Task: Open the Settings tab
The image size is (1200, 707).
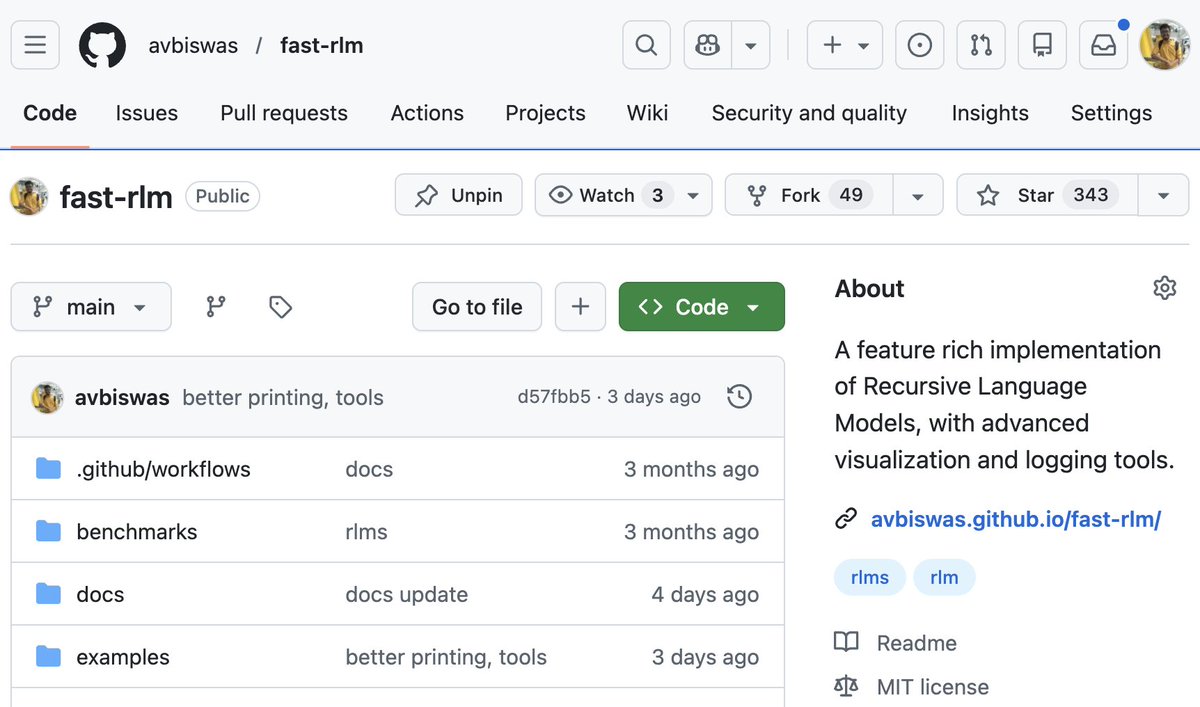Action: [x=1111, y=113]
